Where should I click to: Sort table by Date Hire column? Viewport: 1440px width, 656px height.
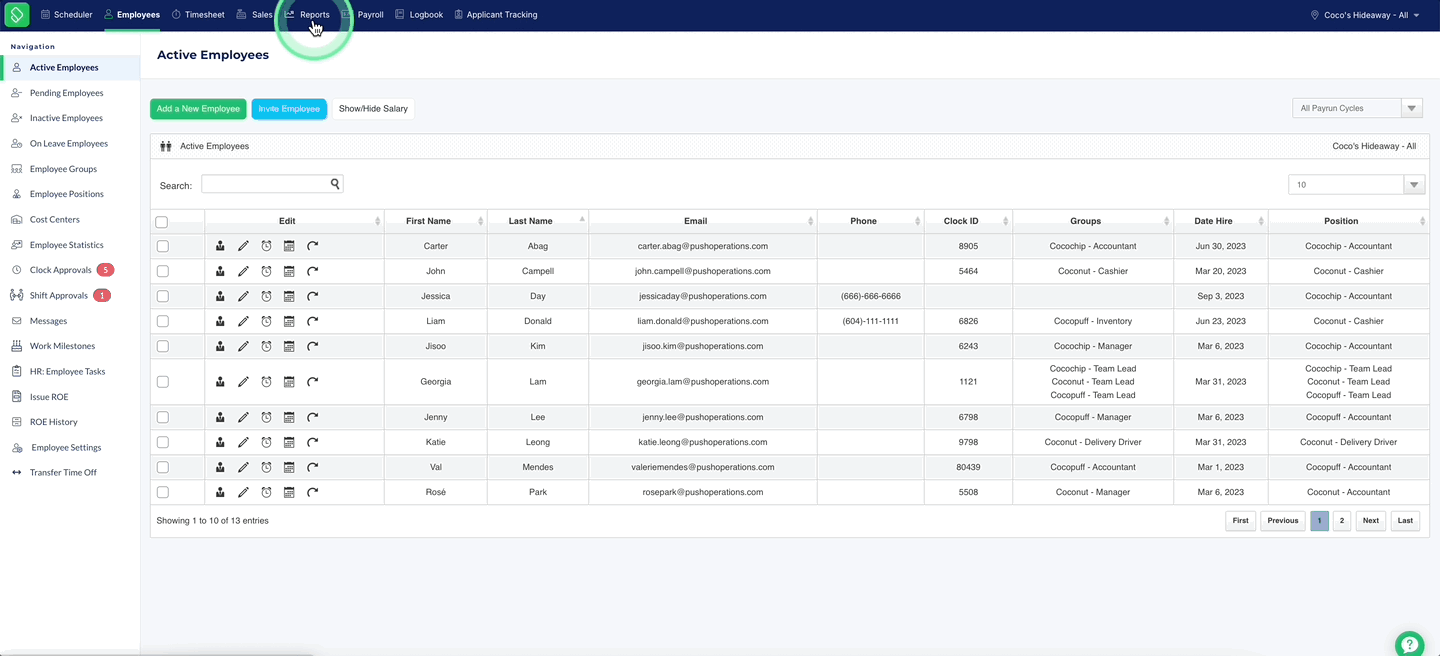[x=1220, y=221]
